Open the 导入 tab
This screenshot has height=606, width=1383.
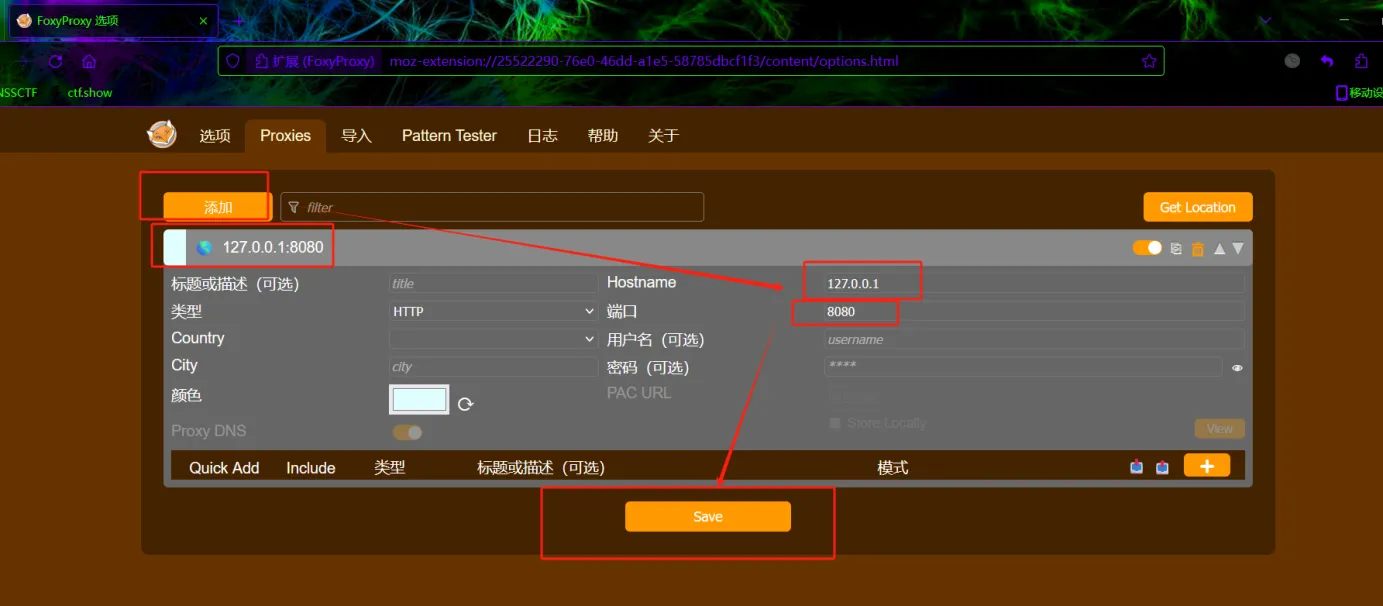pyautogui.click(x=357, y=136)
